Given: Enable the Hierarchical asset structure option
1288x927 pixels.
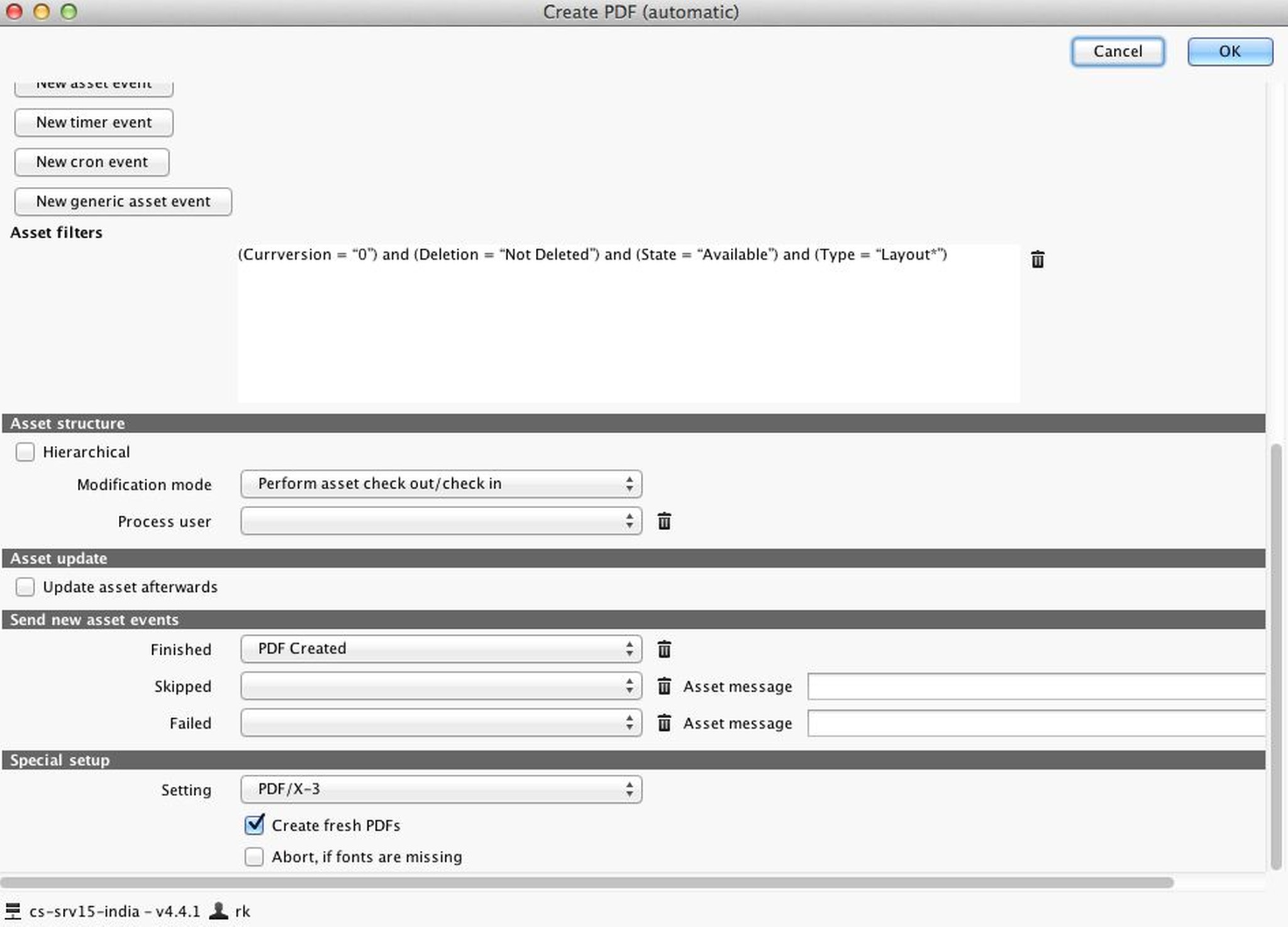Looking at the screenshot, I should point(25,452).
